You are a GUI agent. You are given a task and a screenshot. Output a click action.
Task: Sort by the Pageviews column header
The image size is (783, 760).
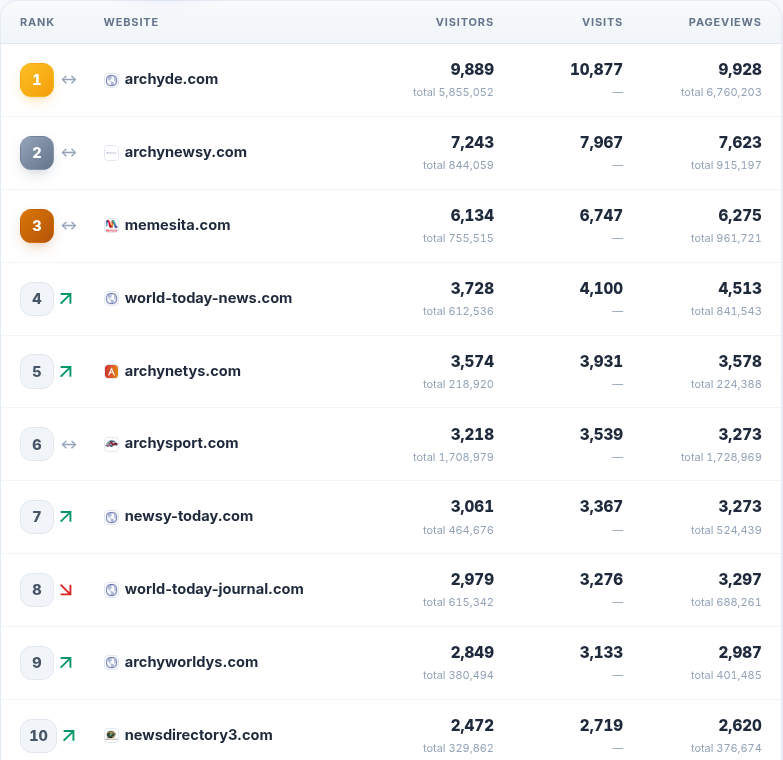pos(725,22)
